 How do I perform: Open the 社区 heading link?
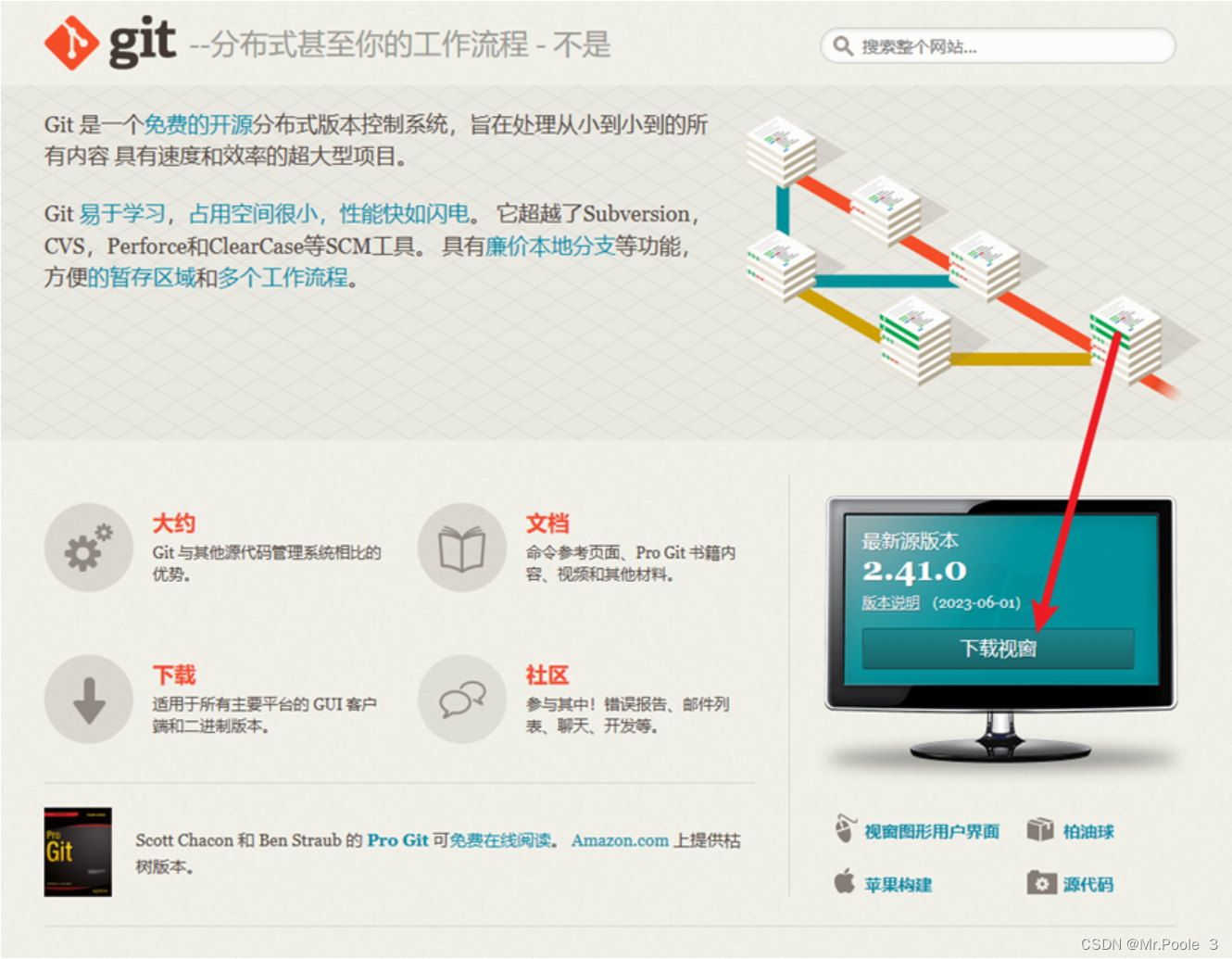tap(547, 675)
